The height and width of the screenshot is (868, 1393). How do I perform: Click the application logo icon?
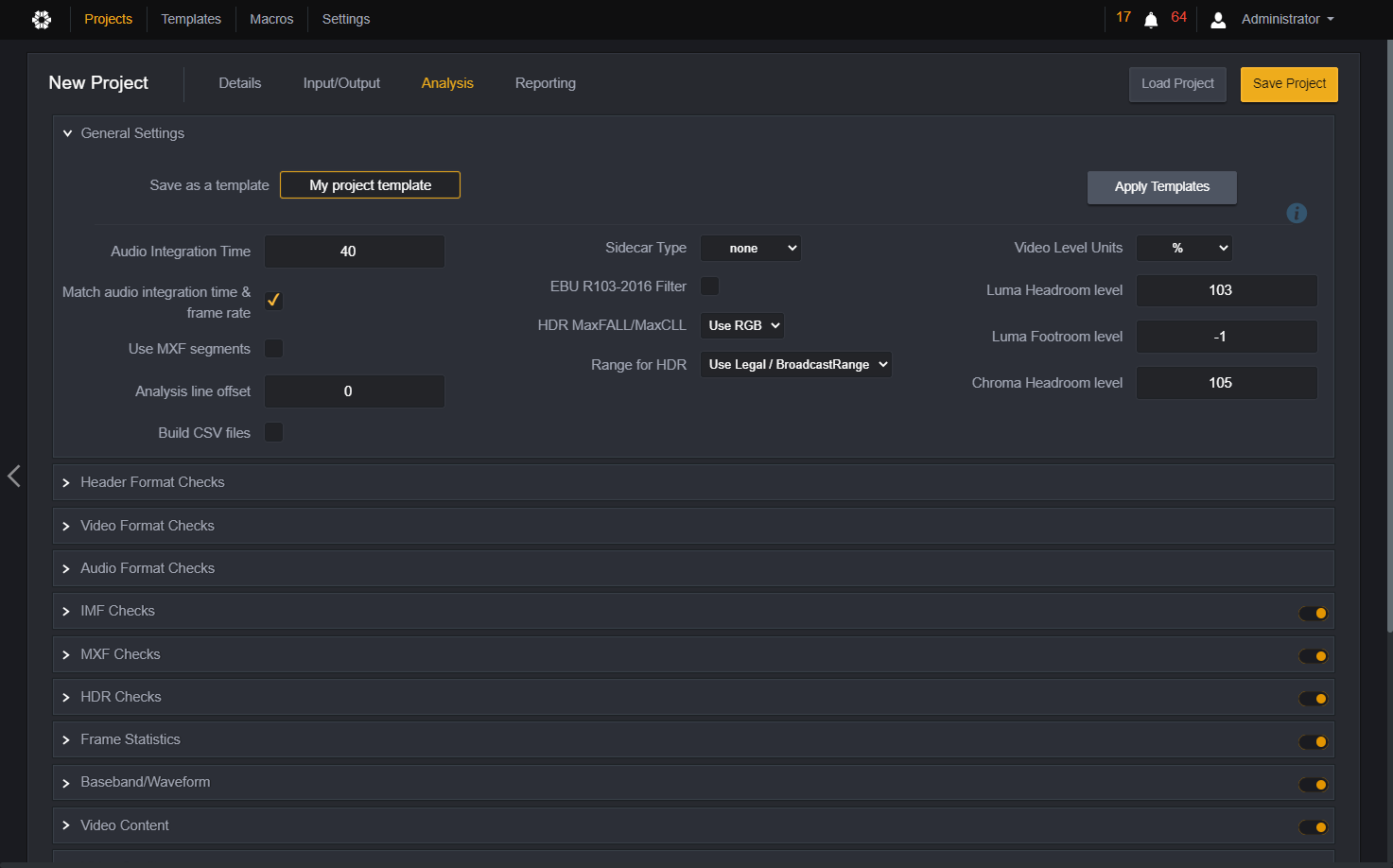coord(42,19)
